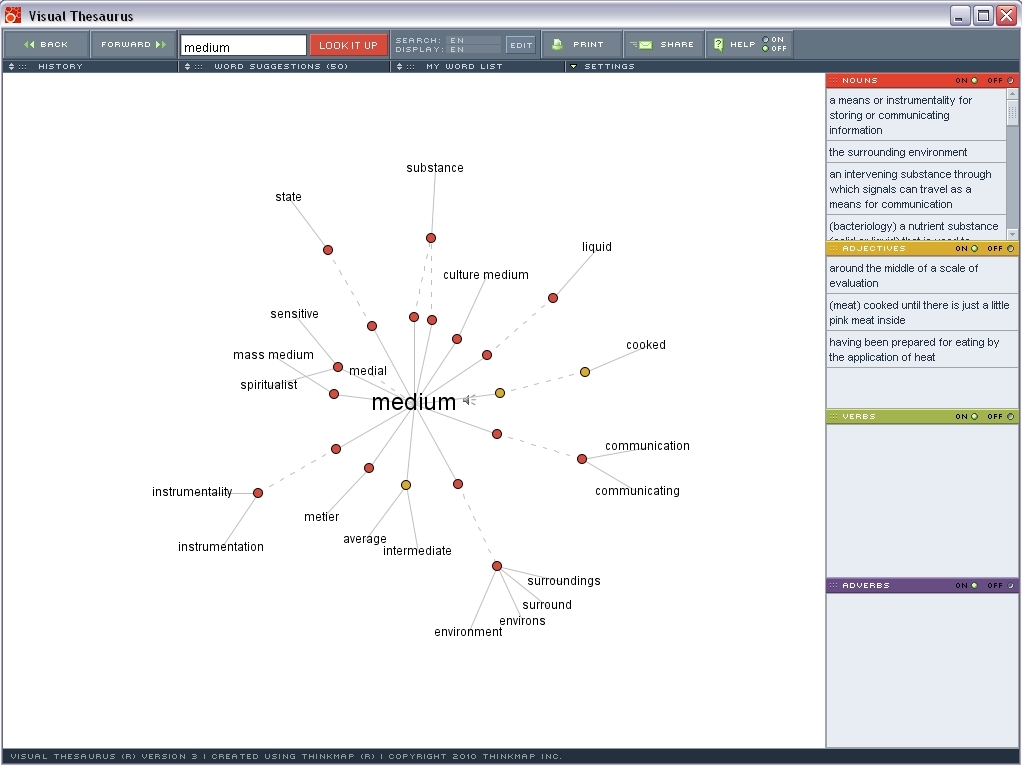Image resolution: width=1022 pixels, height=766 pixels.
Task: Select definition 'a means or instrumentality for storing'
Action: click(x=916, y=115)
